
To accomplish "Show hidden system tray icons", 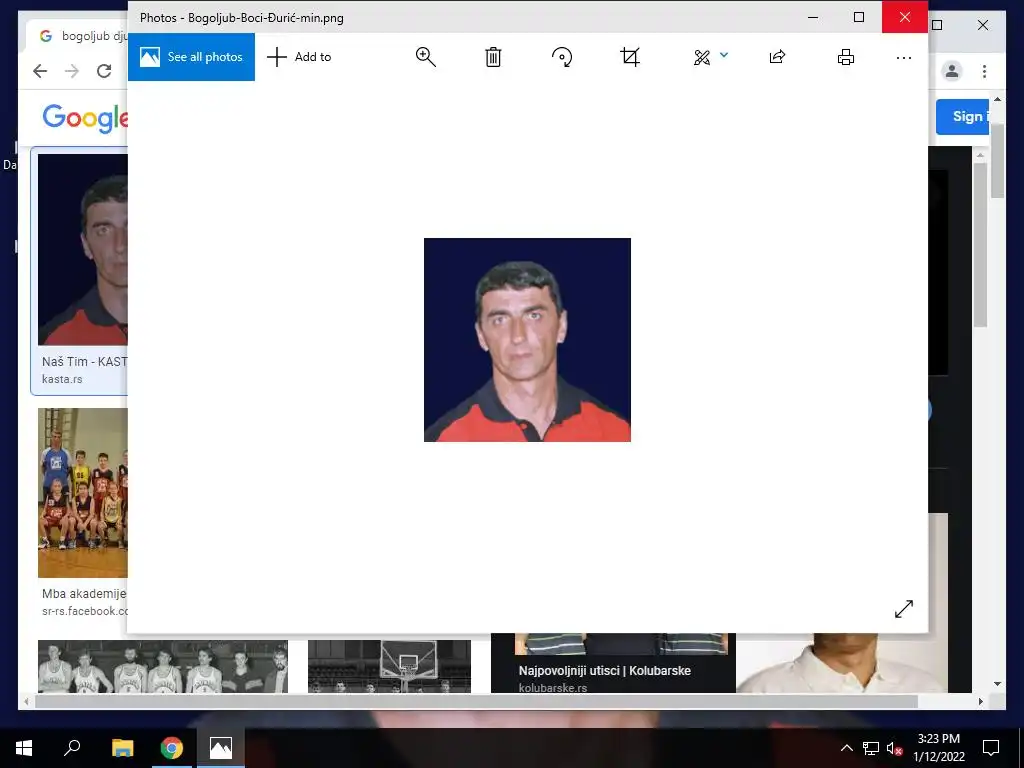I will tap(846, 748).
